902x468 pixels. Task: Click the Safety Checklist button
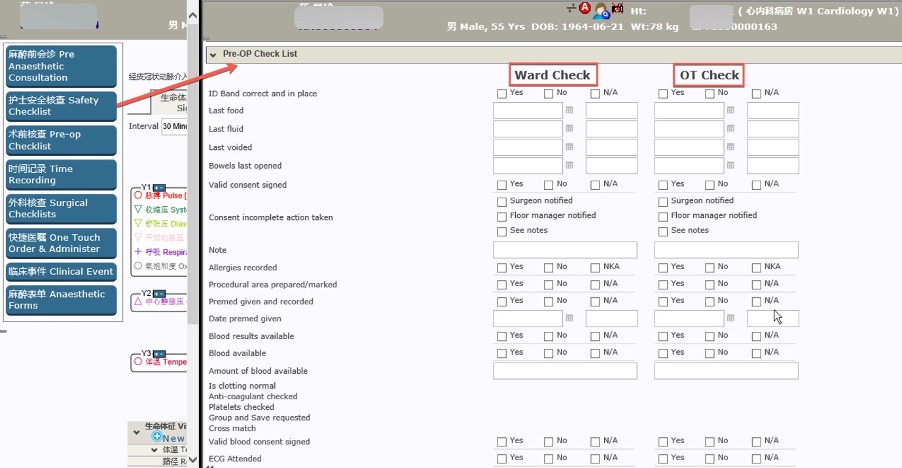[61, 106]
